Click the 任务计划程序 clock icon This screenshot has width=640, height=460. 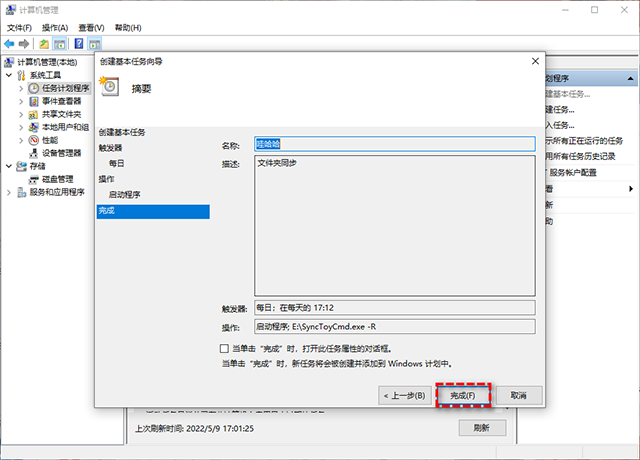click(34, 88)
